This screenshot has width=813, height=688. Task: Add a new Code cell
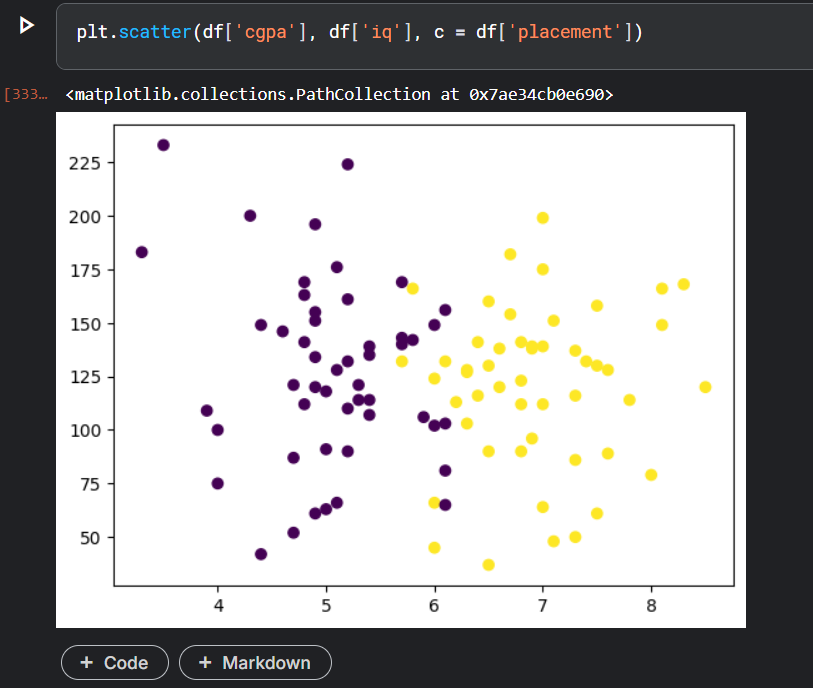(115, 662)
